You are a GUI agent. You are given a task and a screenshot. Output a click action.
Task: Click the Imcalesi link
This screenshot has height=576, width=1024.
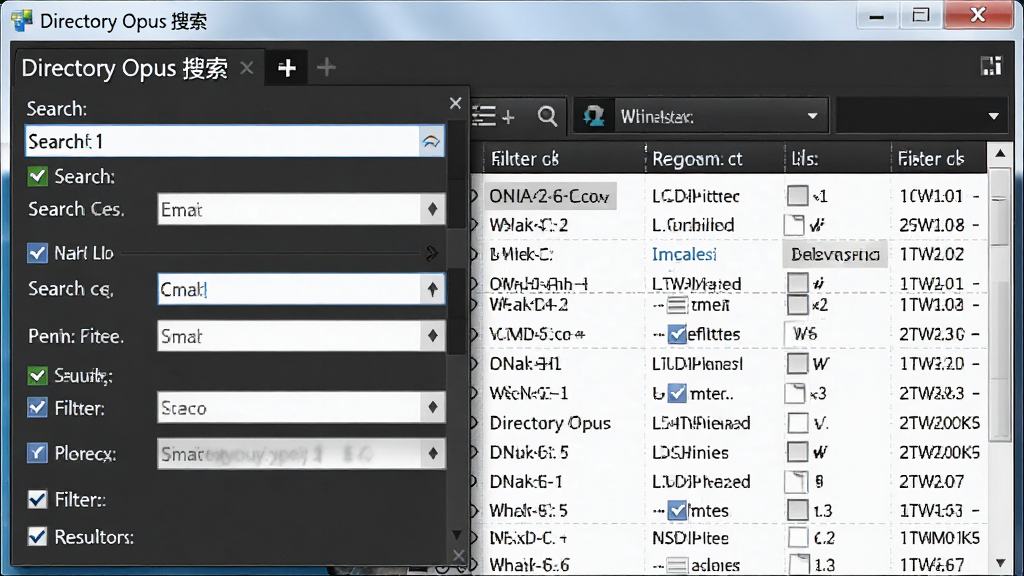point(684,254)
